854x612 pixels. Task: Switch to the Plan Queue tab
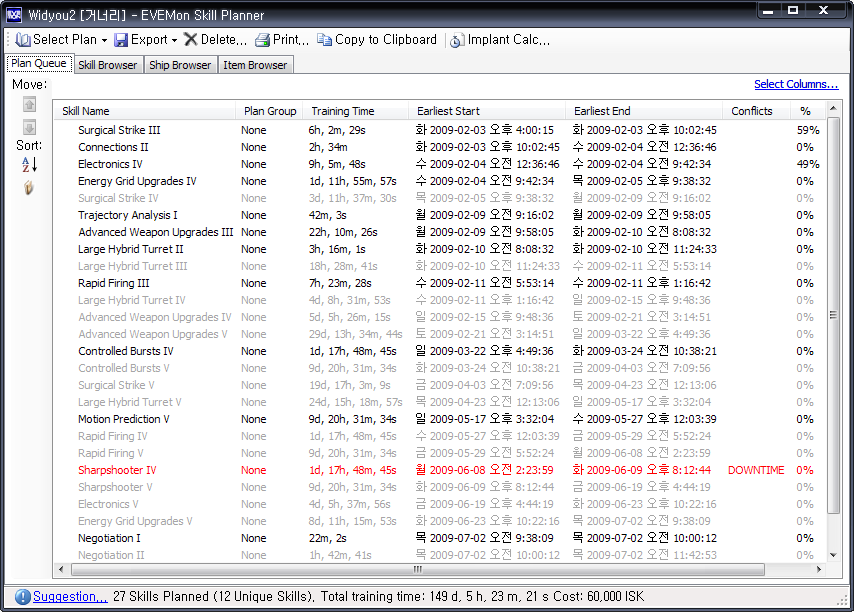point(39,63)
